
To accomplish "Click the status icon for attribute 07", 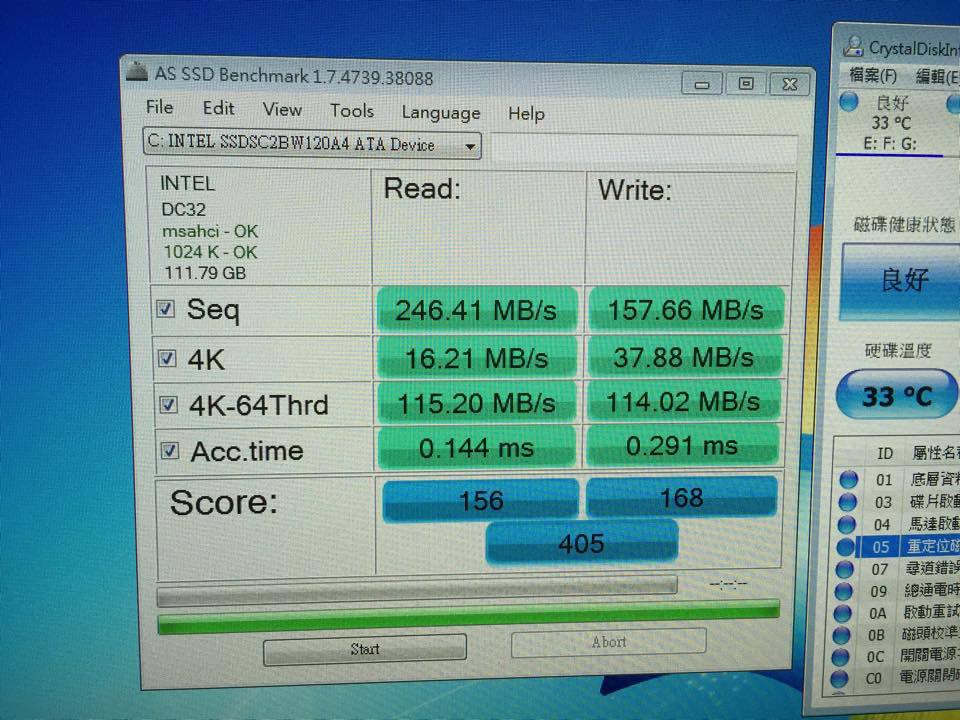I will pyautogui.click(x=844, y=569).
